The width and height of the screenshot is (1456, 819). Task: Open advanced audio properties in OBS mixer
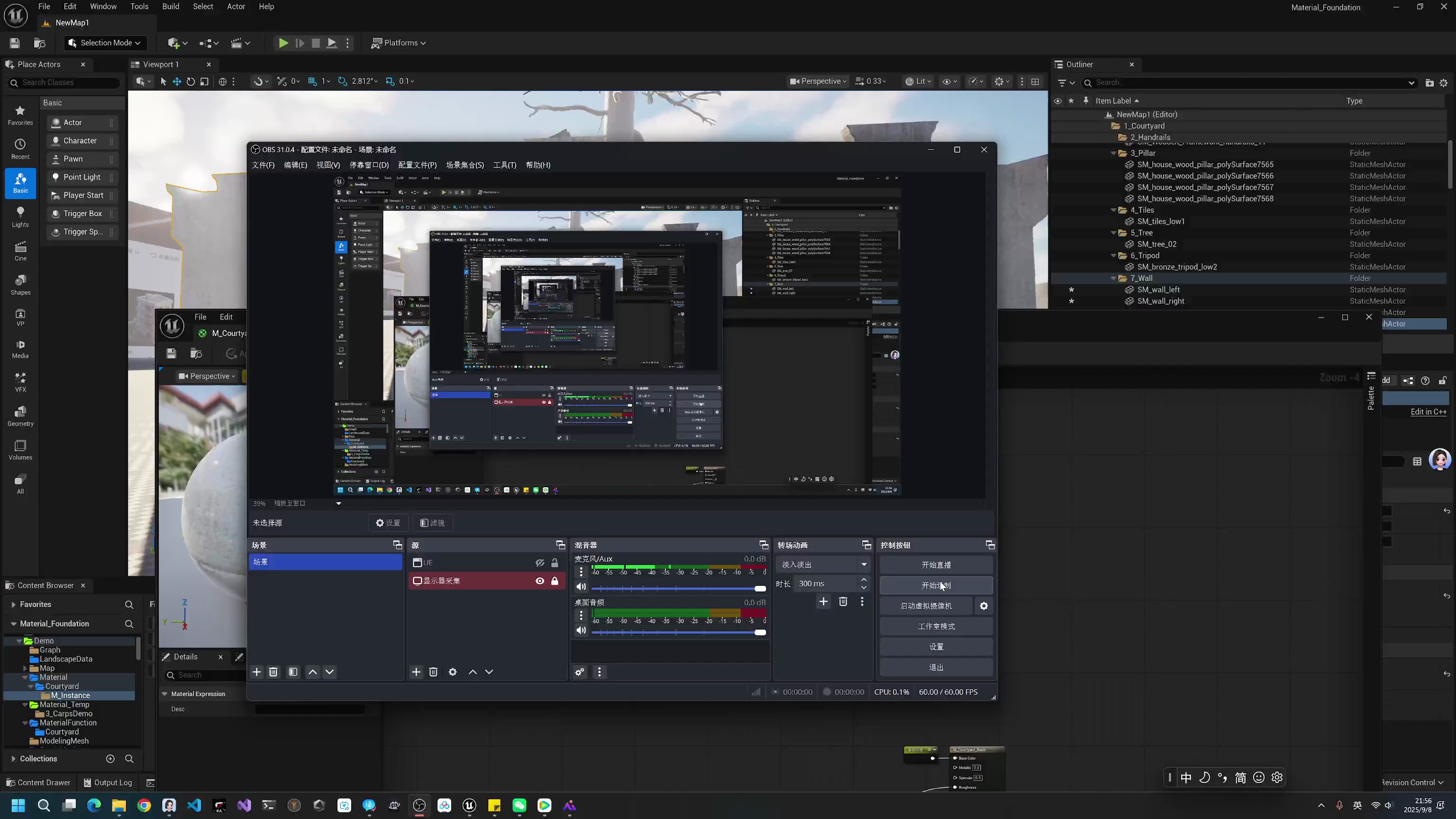coord(580,672)
